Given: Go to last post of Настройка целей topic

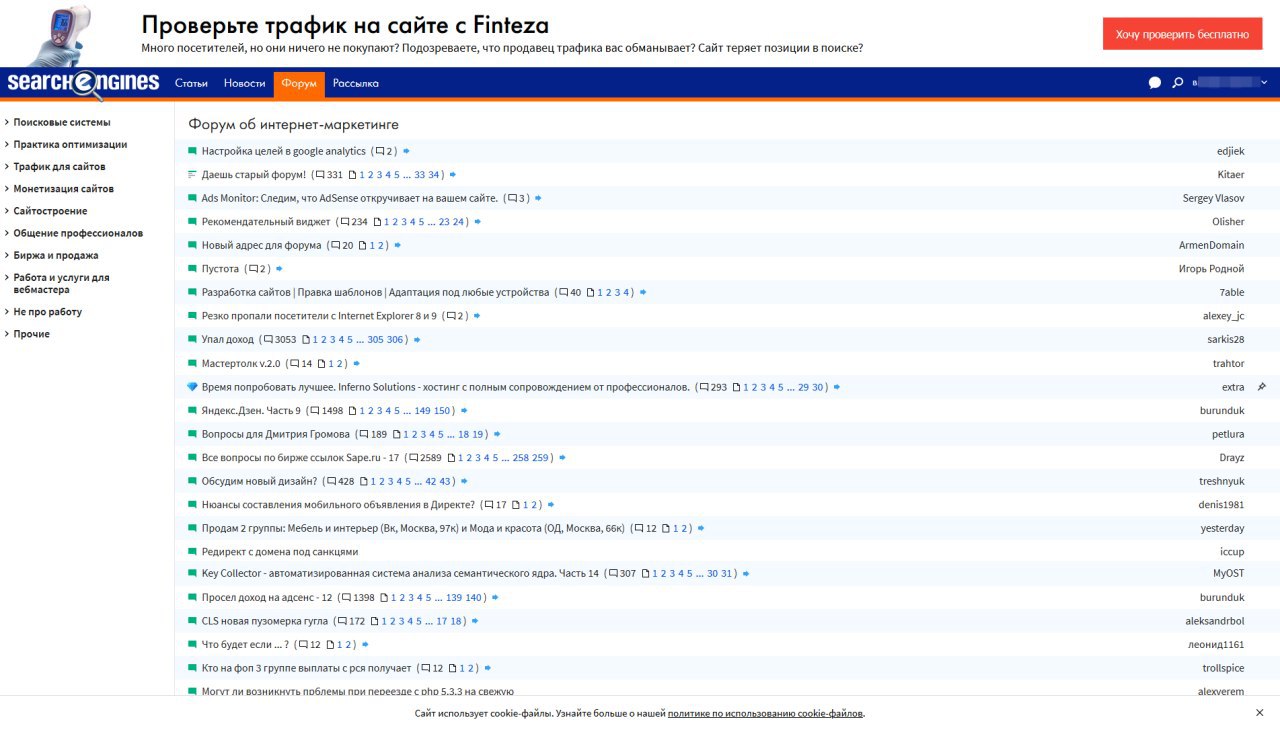Looking at the screenshot, I should pos(407,151).
